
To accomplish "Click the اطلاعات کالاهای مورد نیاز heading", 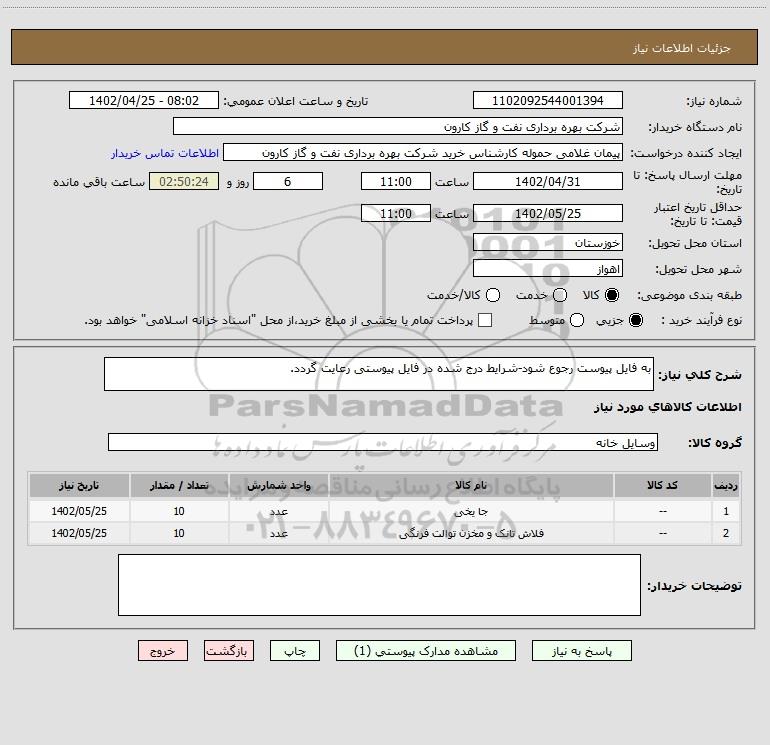I will click(668, 407).
